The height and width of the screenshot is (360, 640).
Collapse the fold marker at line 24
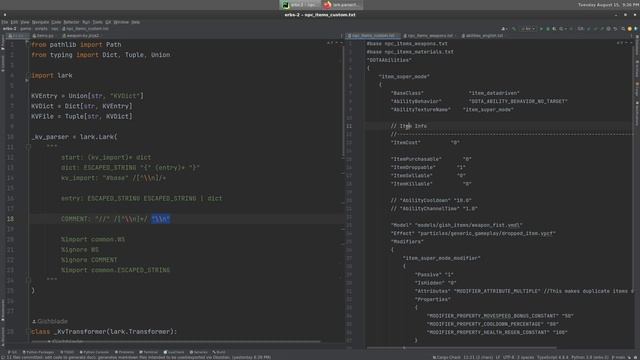[28, 280]
